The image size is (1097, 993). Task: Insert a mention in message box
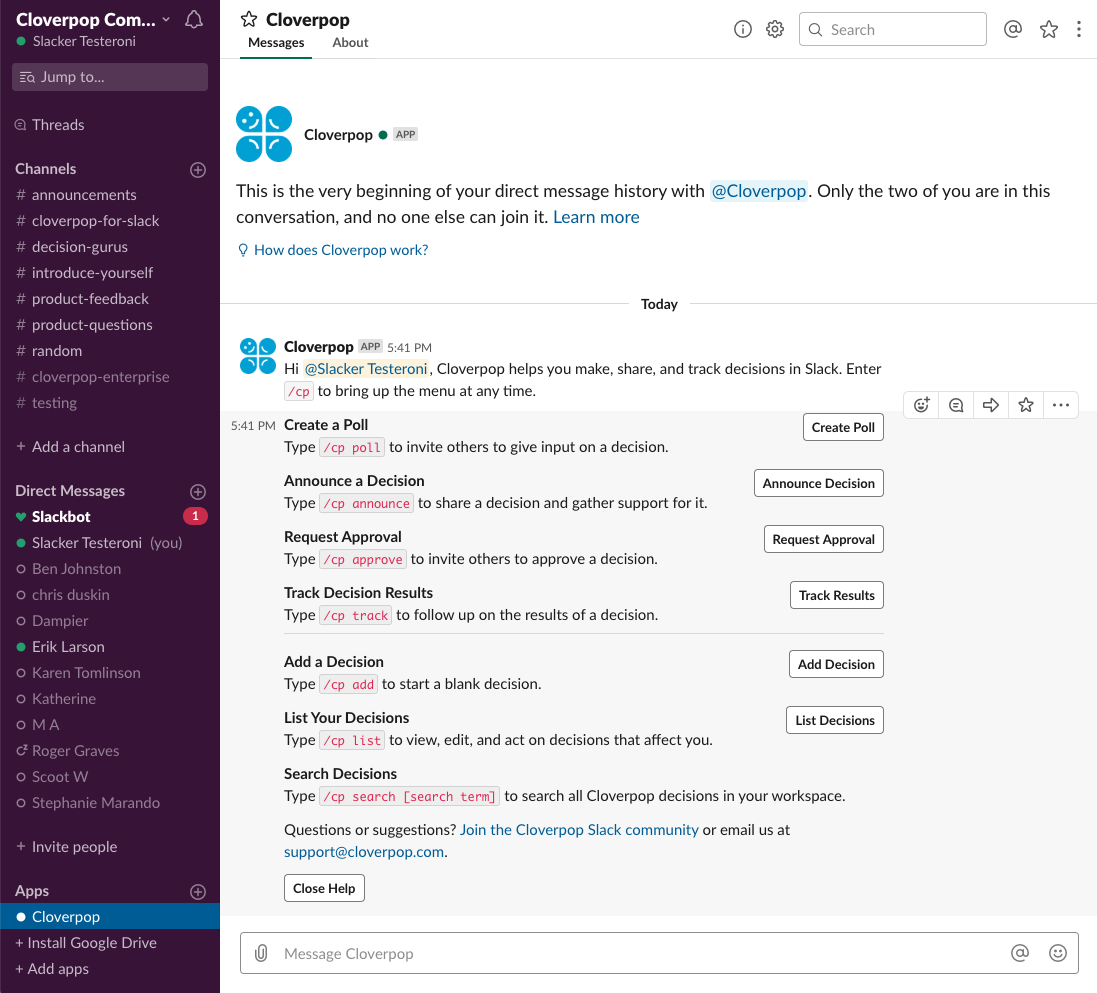pos(1019,953)
